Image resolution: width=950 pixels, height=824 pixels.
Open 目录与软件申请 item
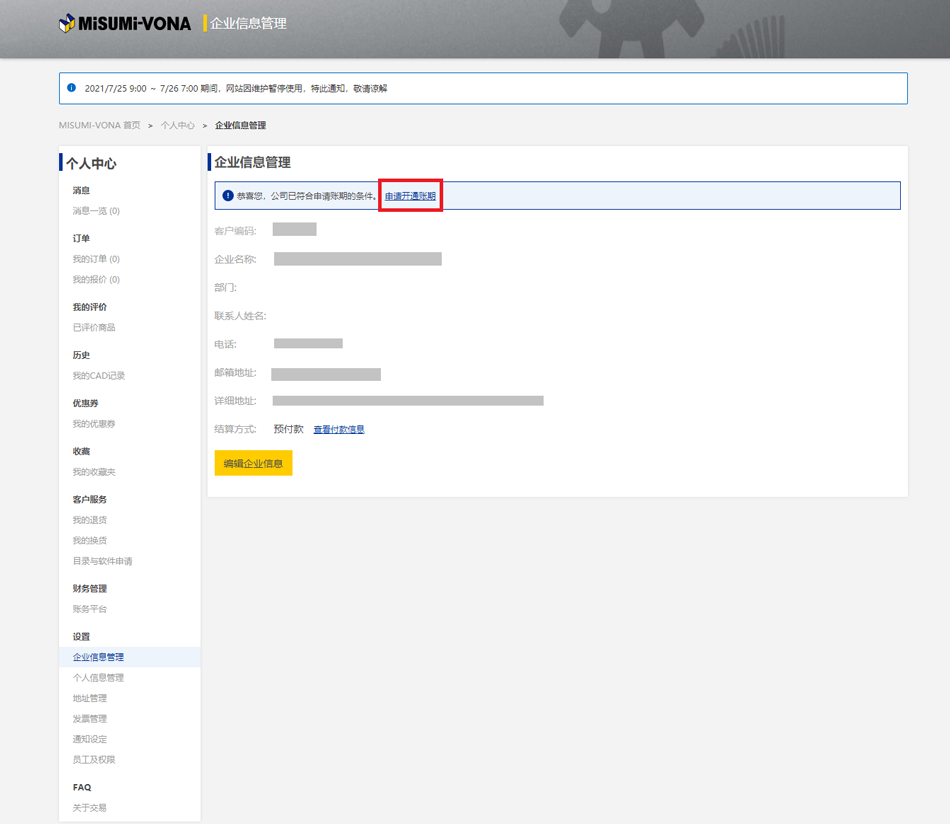pyautogui.click(x=102, y=561)
